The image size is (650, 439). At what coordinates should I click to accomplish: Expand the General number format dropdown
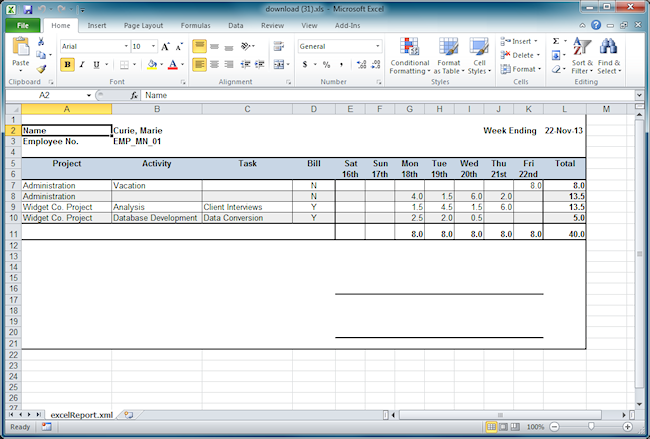(x=377, y=46)
